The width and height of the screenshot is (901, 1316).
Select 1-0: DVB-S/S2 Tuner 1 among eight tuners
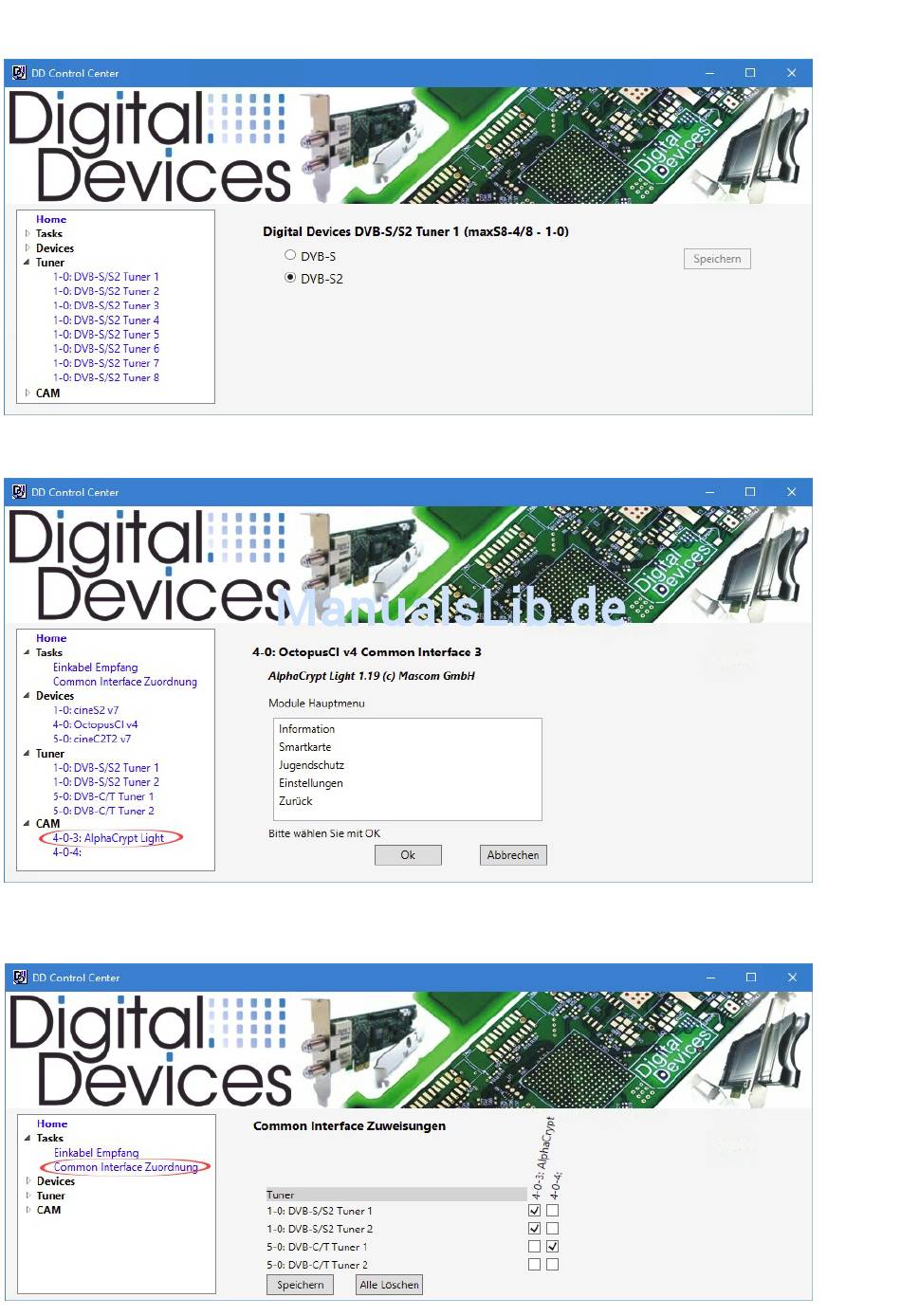[106, 277]
